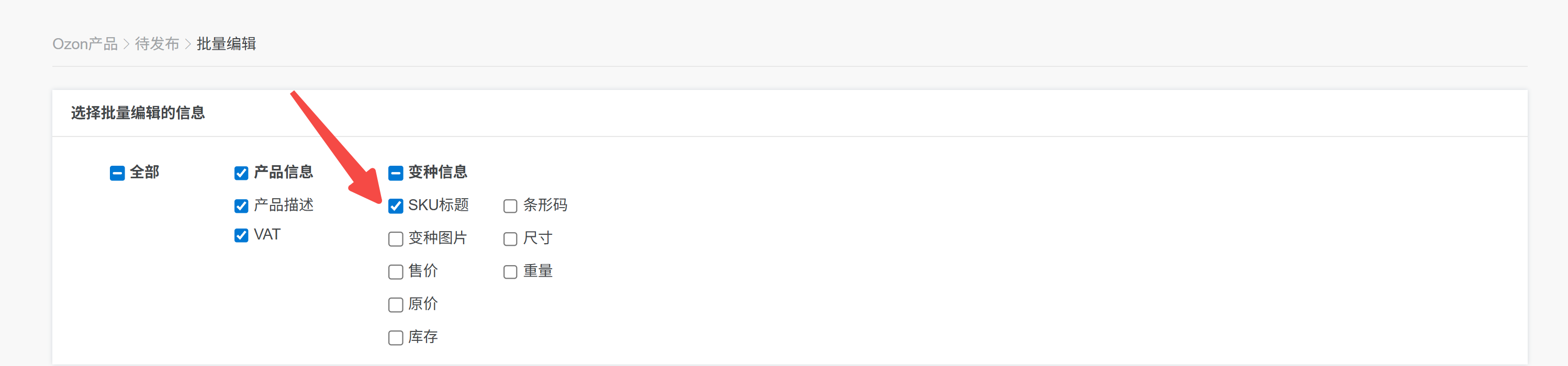
Task: Check the 售价 checkbox
Action: pyautogui.click(x=396, y=272)
